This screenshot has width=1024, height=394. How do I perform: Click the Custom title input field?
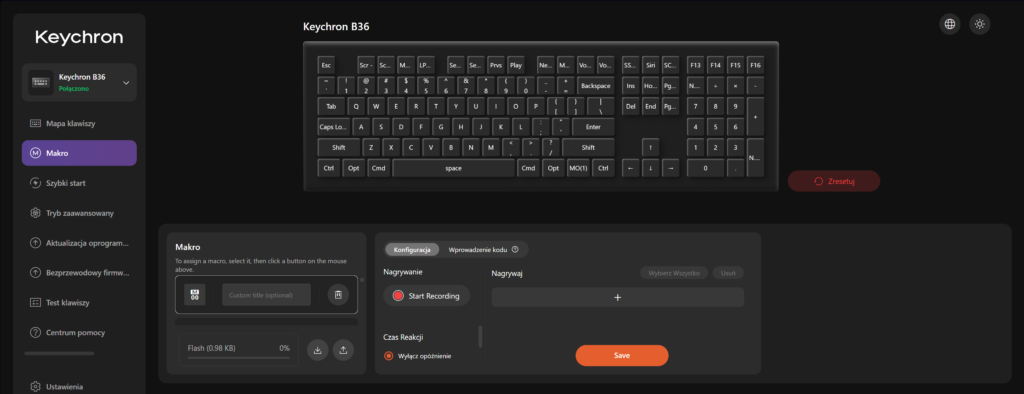[x=266, y=295]
